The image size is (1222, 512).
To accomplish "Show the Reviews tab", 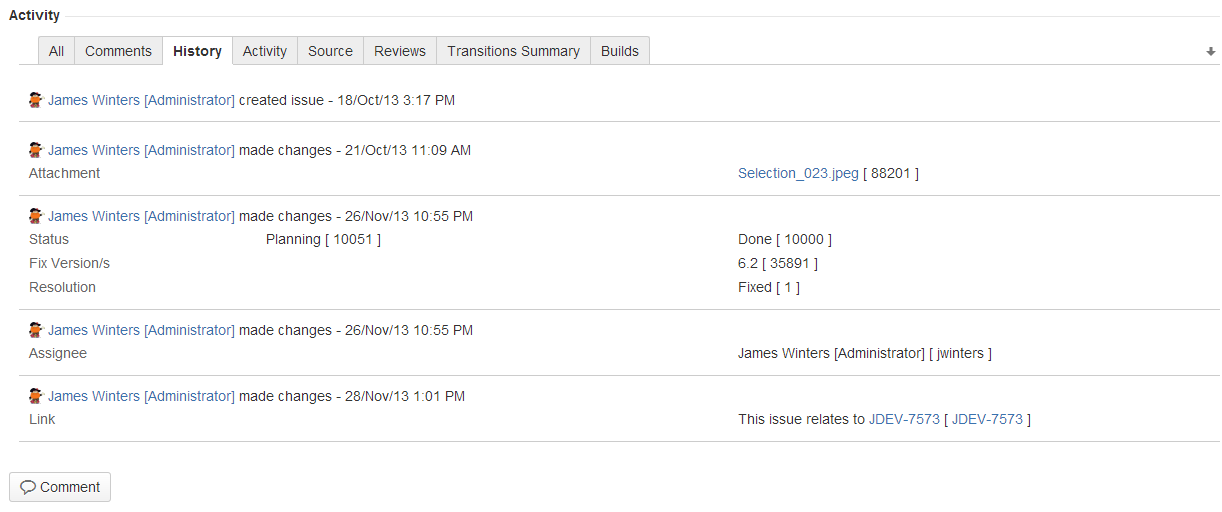I will click(400, 51).
